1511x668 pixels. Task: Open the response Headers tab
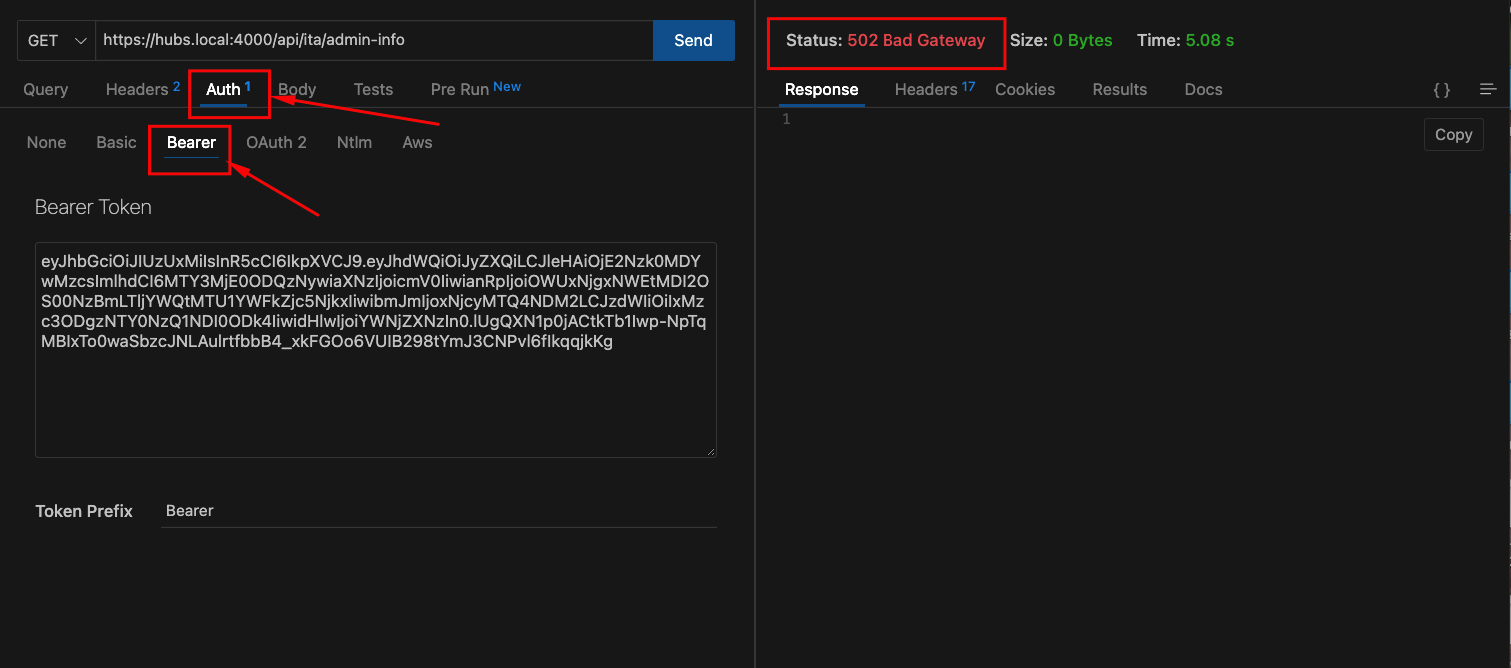[x=926, y=89]
